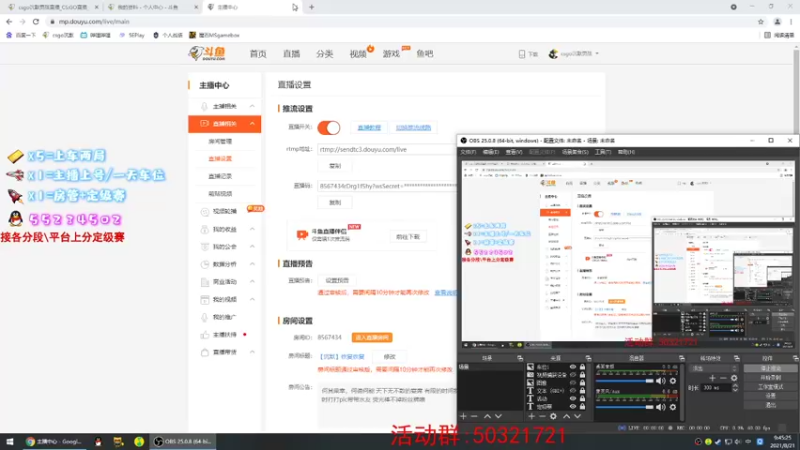
Task: Pop out the OBS sources dock
Action: (588, 358)
